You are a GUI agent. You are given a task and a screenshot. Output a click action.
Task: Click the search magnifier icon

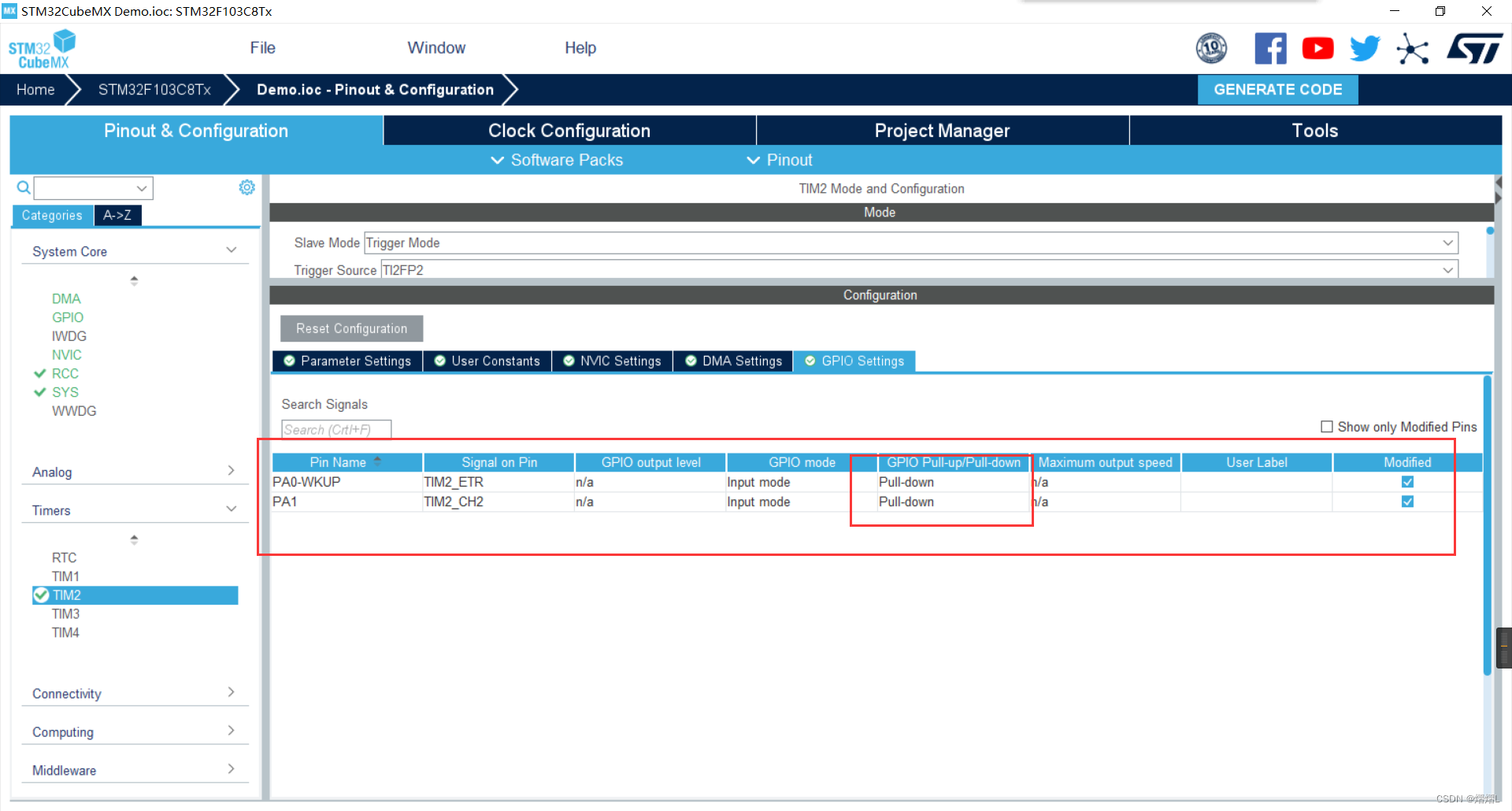(x=24, y=187)
